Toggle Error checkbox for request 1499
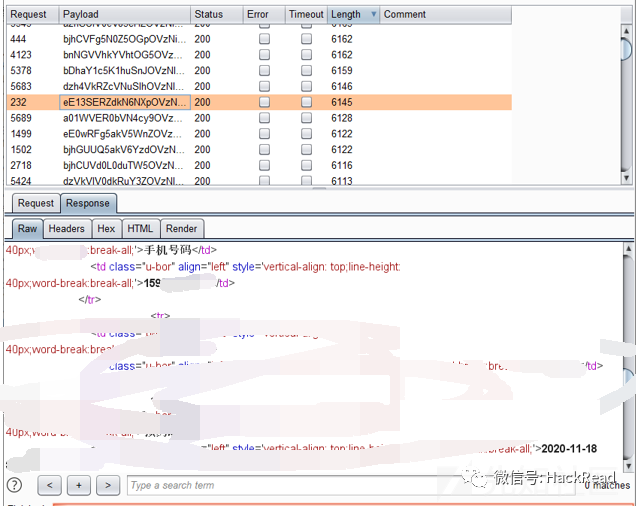 pos(264,133)
